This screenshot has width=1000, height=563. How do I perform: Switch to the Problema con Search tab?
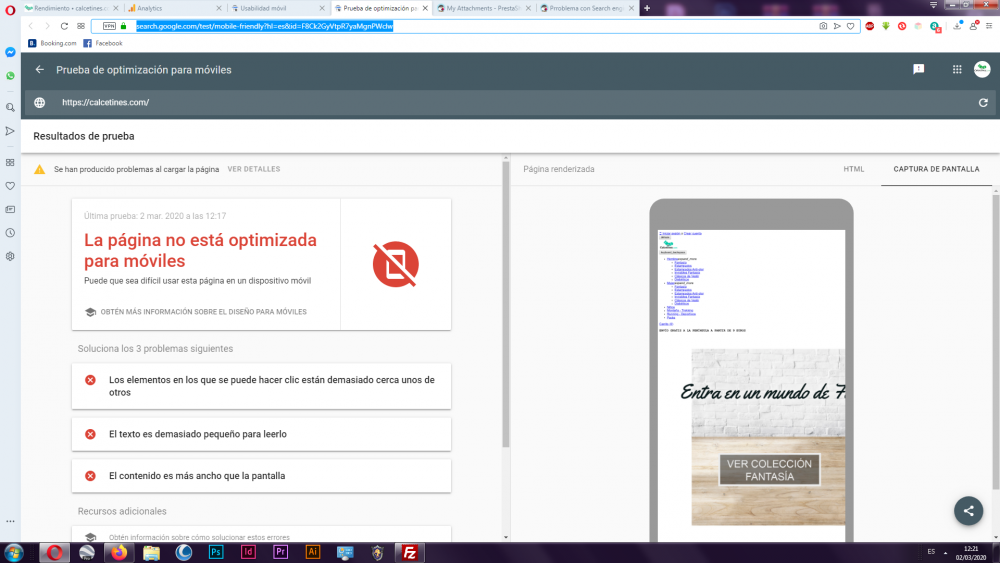coord(585,8)
